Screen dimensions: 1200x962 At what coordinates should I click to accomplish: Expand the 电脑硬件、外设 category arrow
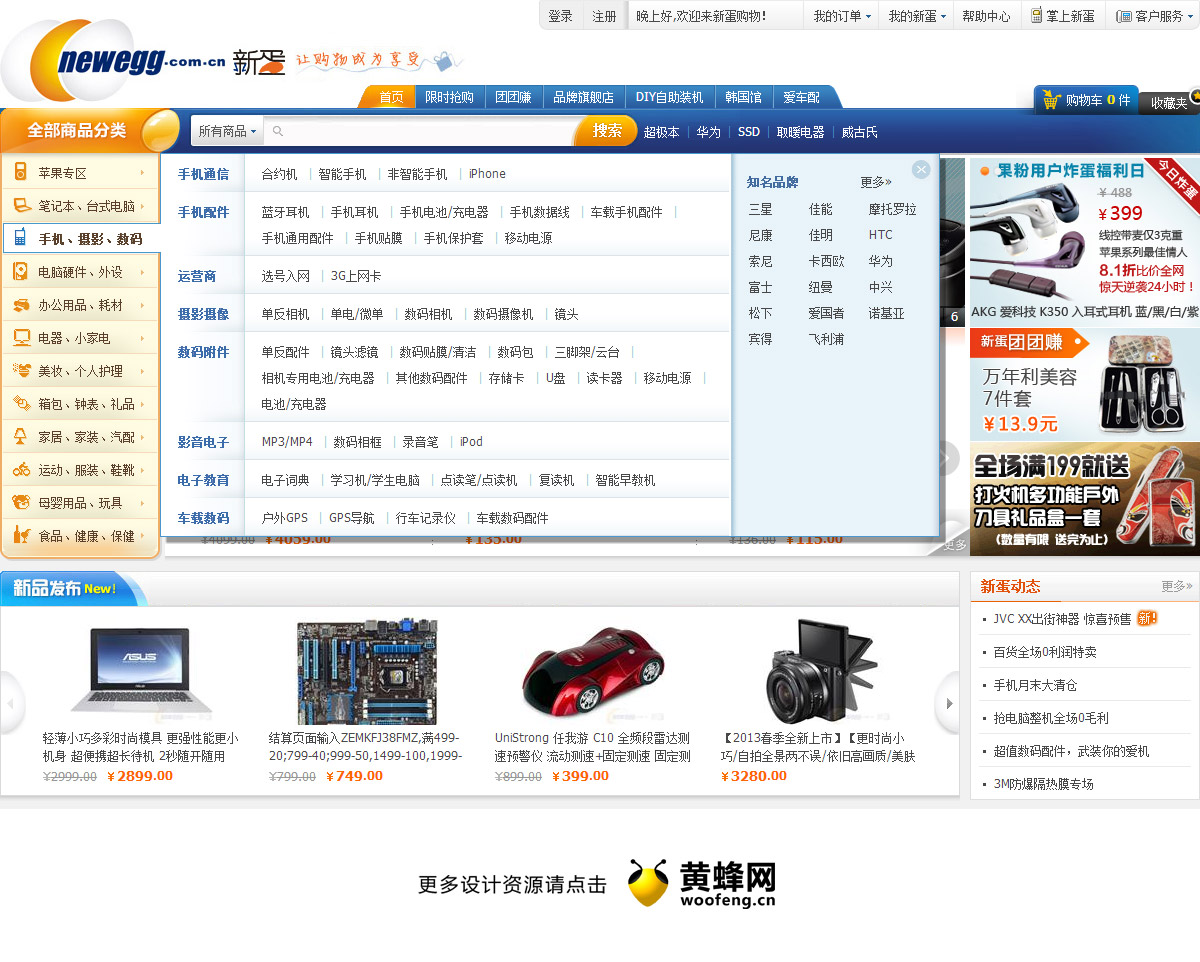(143, 272)
